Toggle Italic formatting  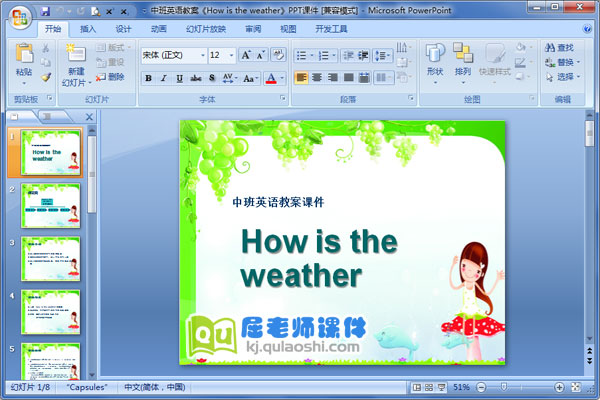click(x=164, y=78)
